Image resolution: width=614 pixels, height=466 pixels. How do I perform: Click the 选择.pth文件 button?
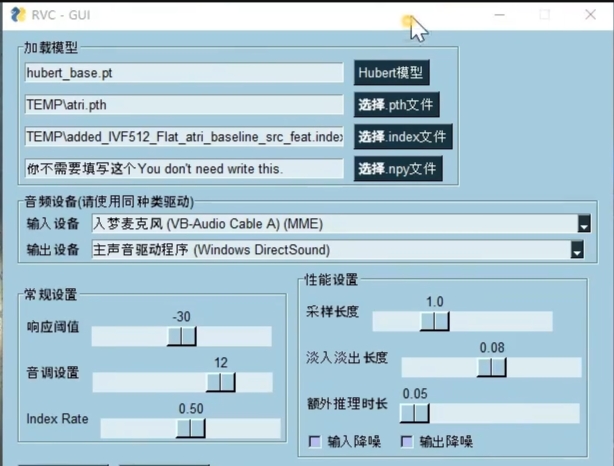pyautogui.click(x=397, y=105)
